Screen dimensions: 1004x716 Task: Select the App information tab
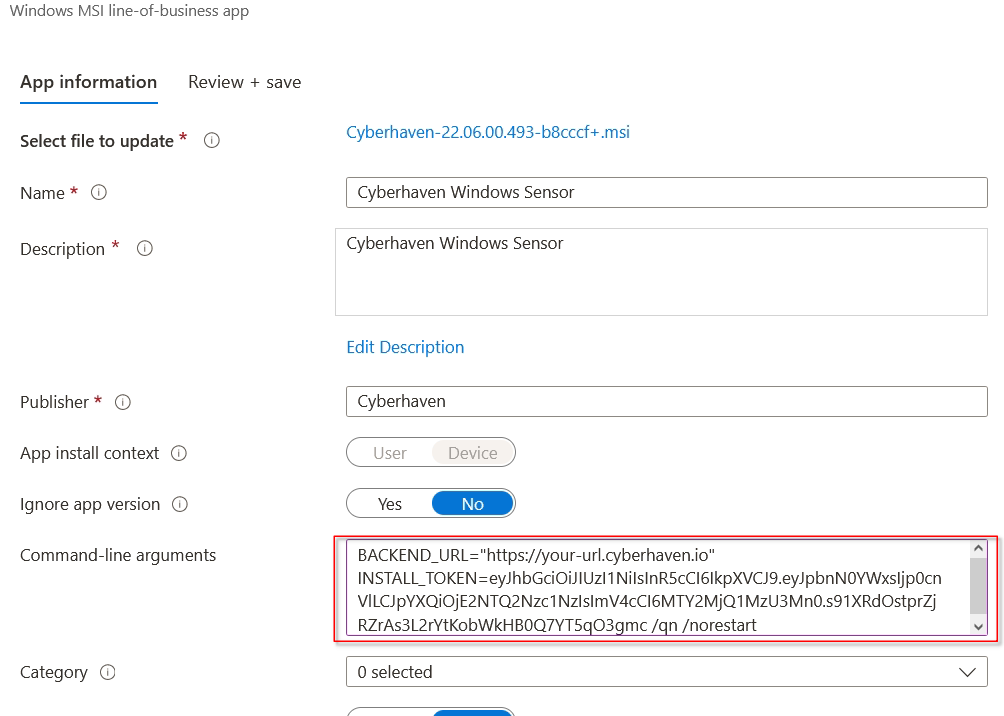click(88, 82)
